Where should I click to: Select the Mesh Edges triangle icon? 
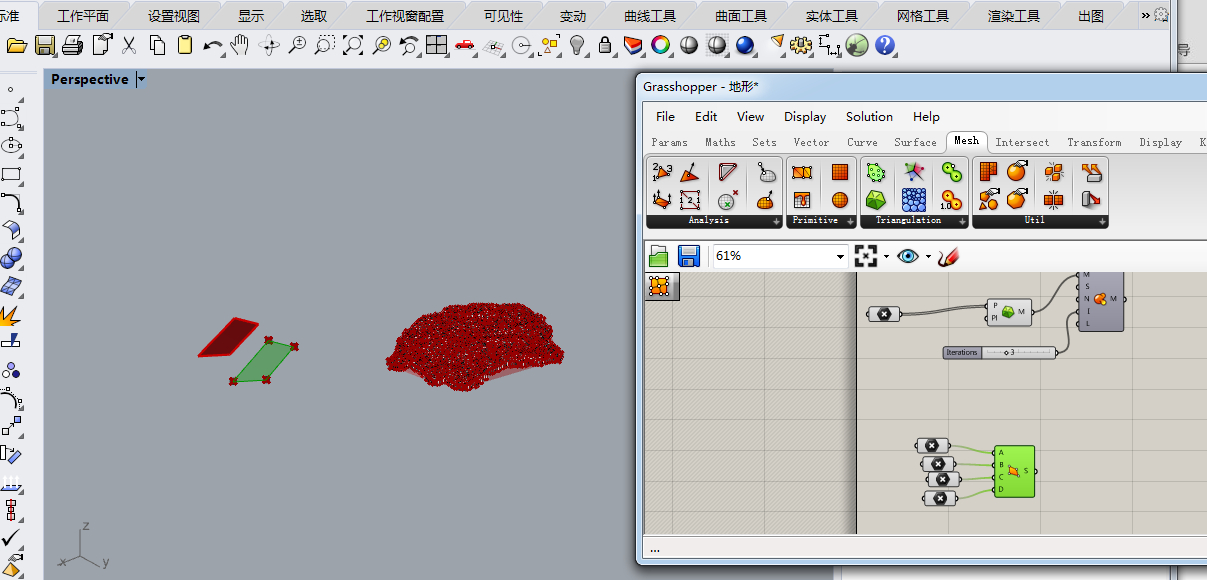click(728, 172)
